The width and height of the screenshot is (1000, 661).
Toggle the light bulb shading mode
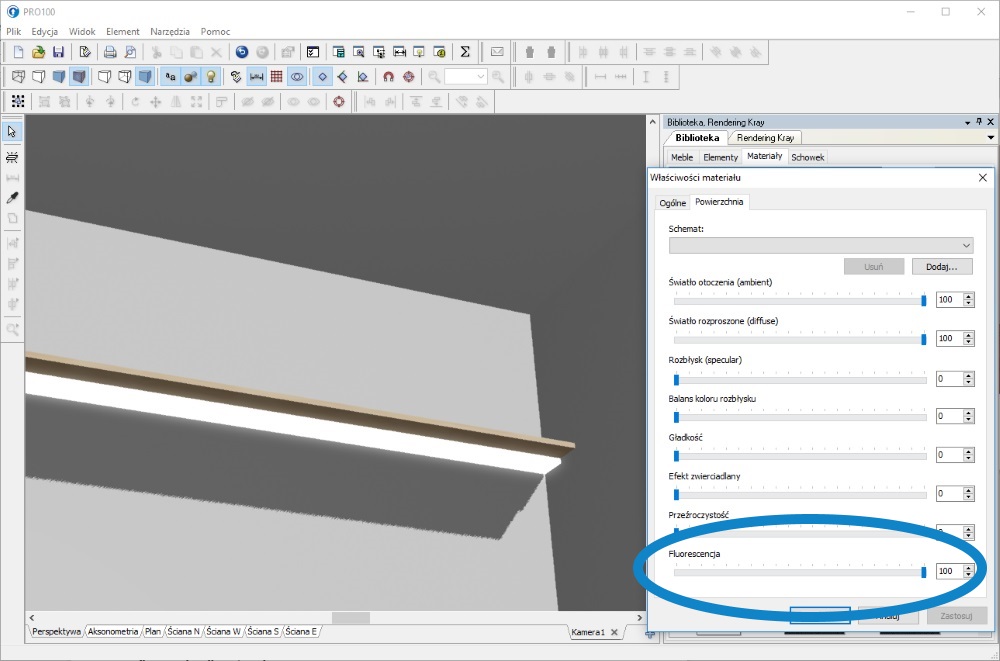pyautogui.click(x=211, y=77)
